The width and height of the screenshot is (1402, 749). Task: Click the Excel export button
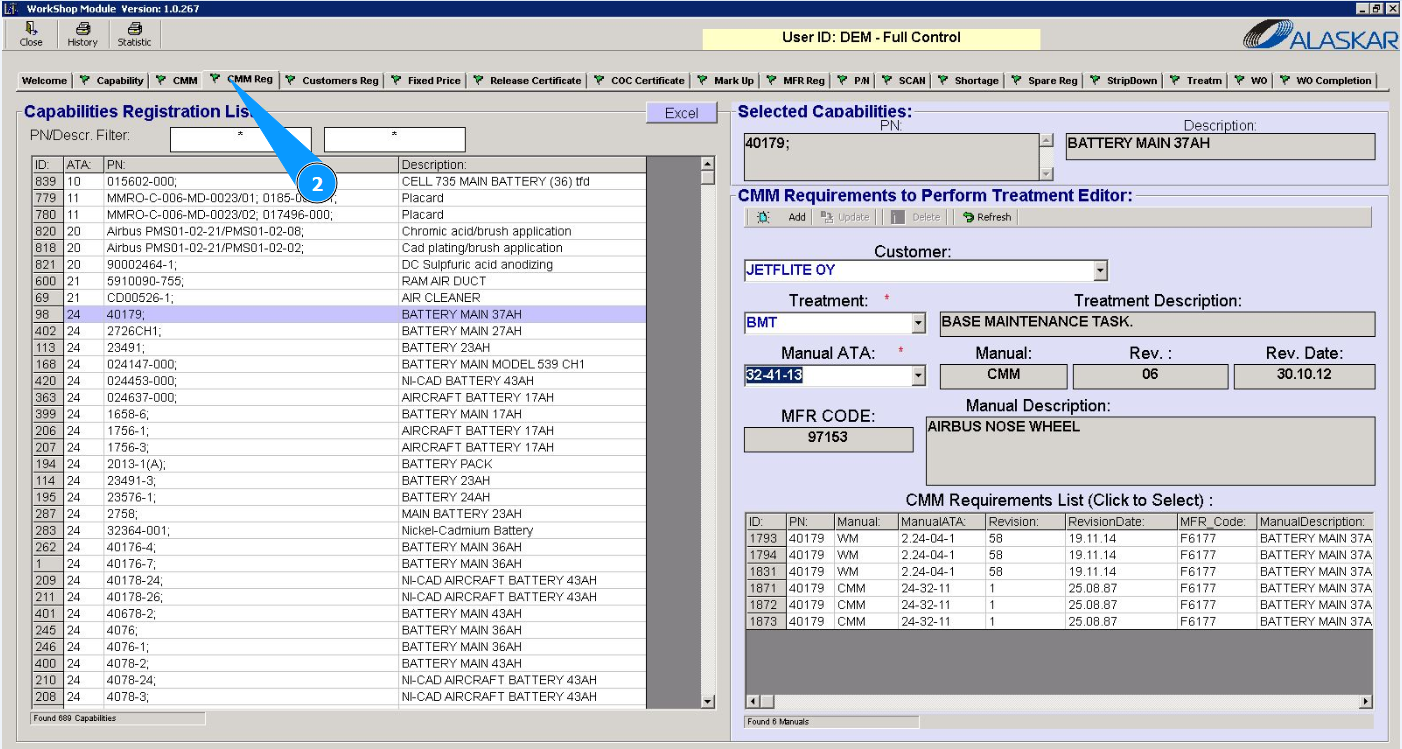click(681, 113)
